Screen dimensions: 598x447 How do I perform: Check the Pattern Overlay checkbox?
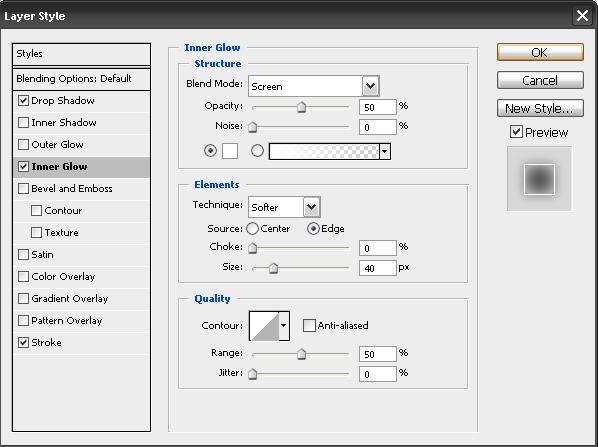point(23,320)
